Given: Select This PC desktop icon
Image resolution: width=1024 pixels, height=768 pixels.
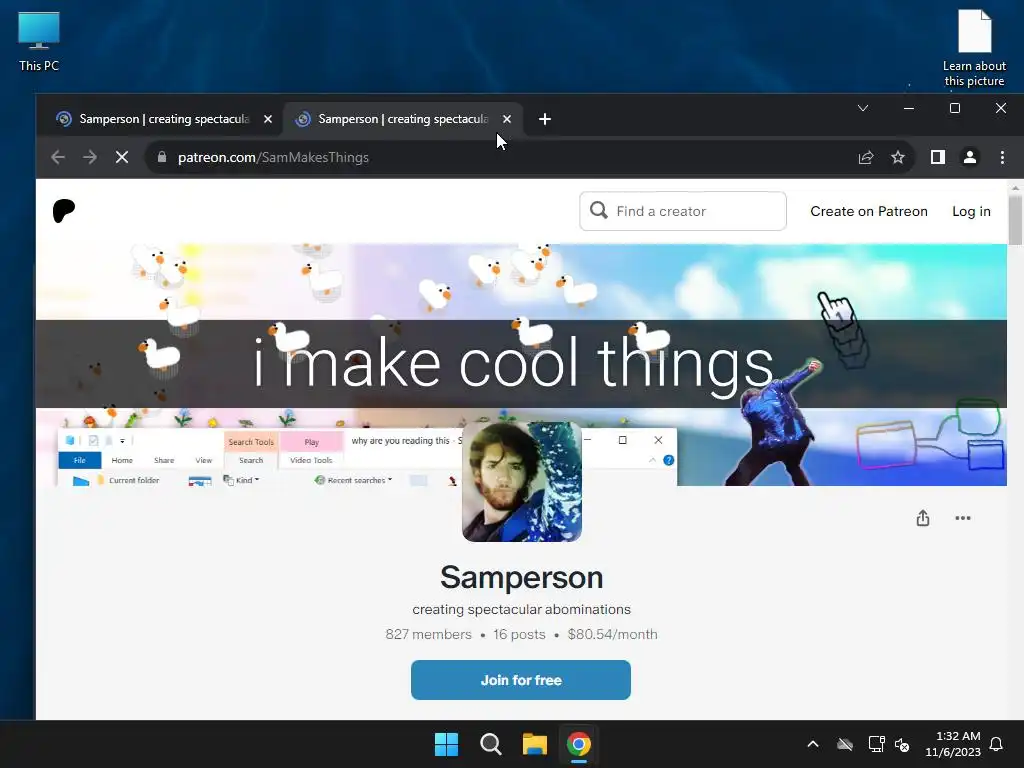Looking at the screenshot, I should (39, 42).
